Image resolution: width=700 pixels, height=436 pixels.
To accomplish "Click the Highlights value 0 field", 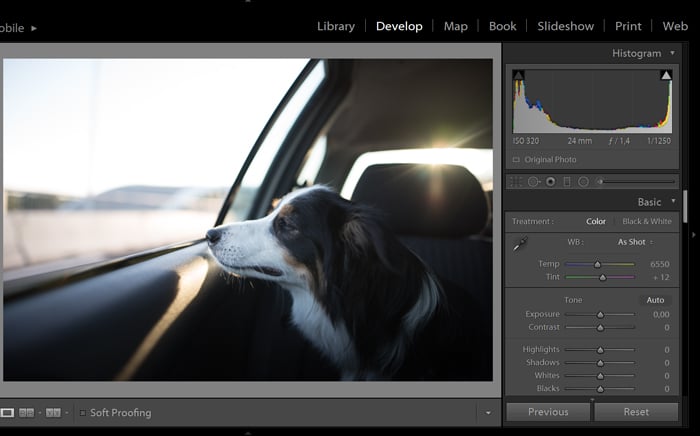I will click(x=667, y=349).
